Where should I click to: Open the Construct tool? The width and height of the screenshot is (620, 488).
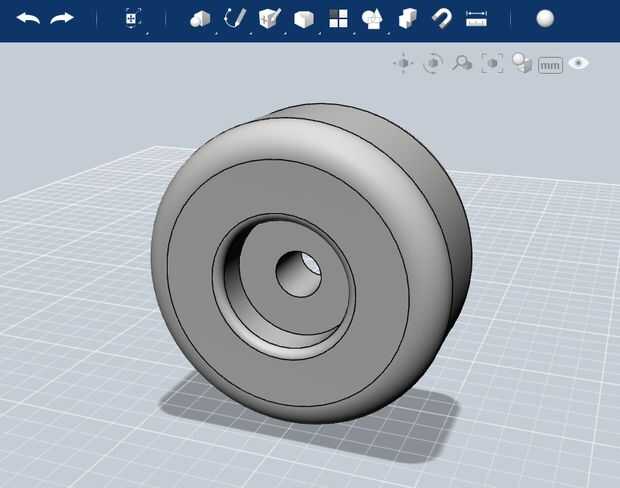[270, 18]
